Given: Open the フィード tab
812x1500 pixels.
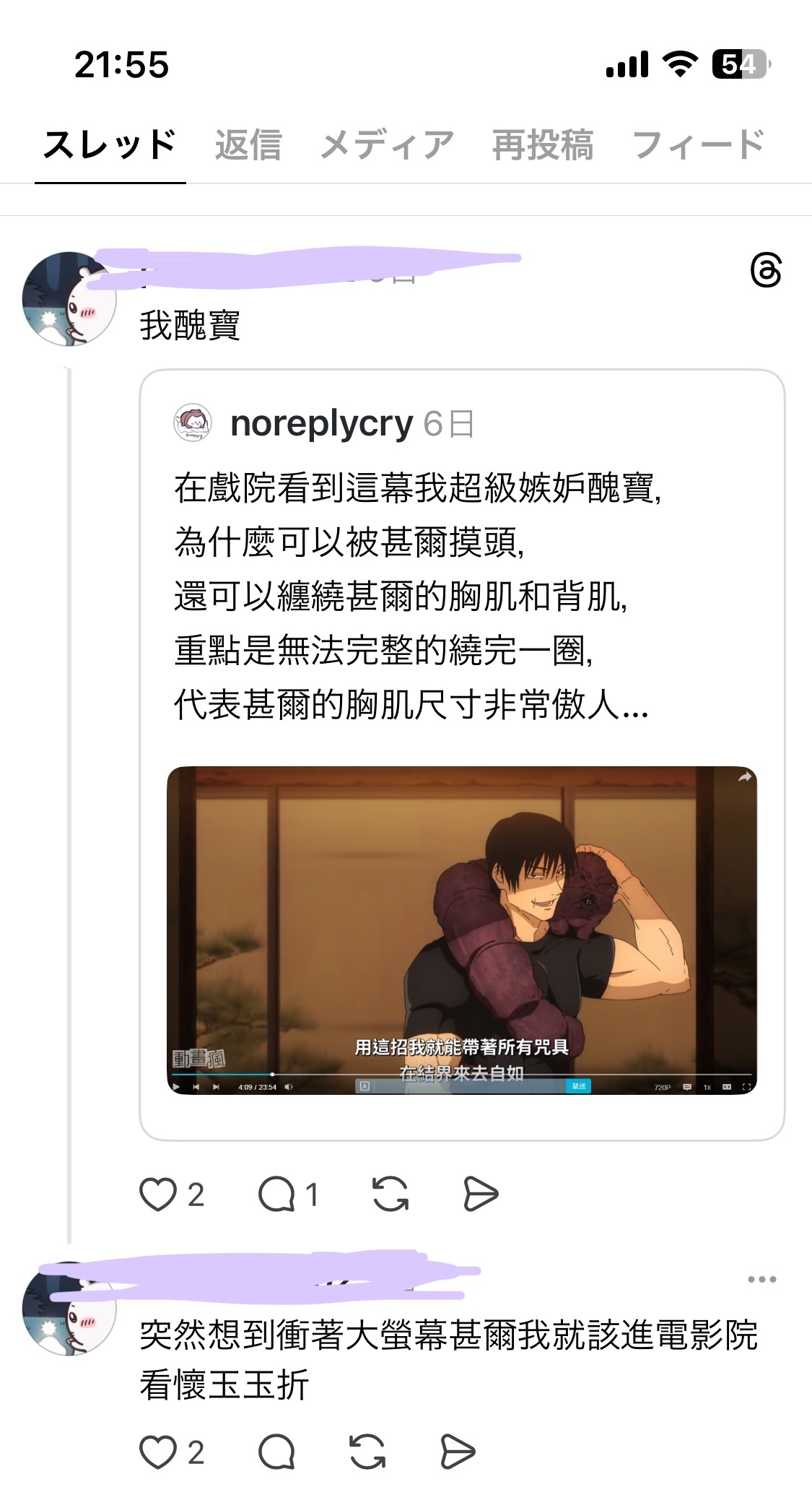Looking at the screenshot, I should (698, 144).
